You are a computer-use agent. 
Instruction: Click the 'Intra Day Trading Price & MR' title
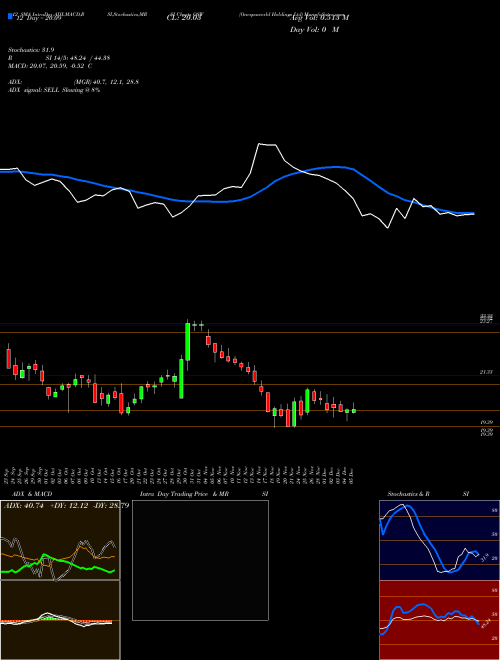point(184,494)
